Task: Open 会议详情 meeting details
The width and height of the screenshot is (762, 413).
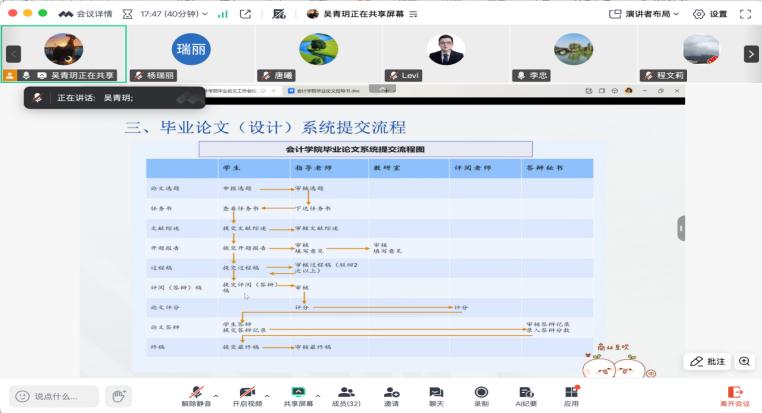Action: (x=85, y=14)
